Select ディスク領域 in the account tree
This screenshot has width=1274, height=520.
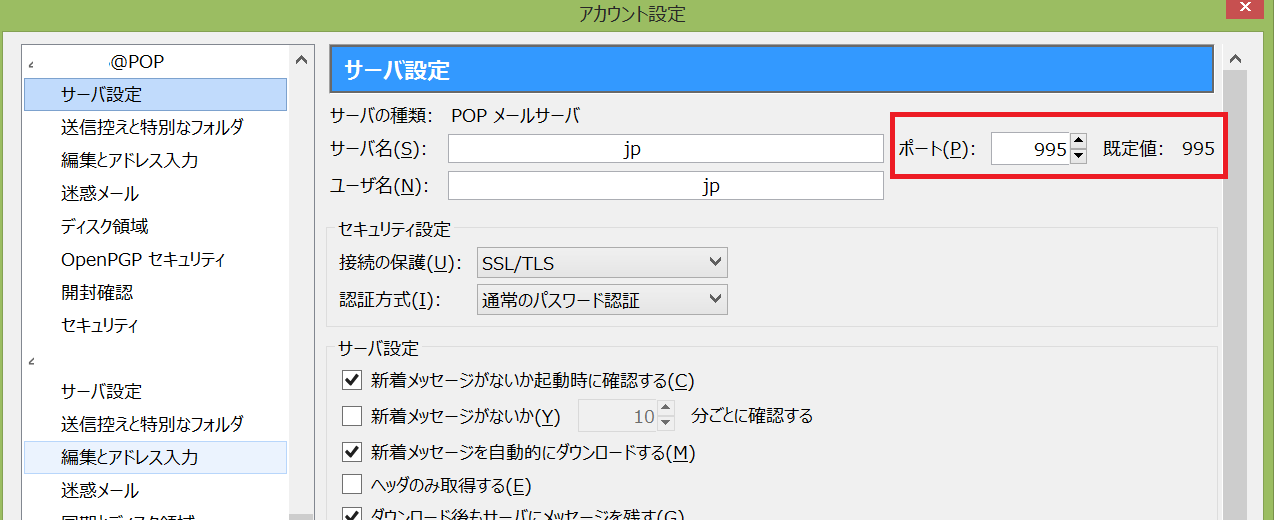coord(104,226)
